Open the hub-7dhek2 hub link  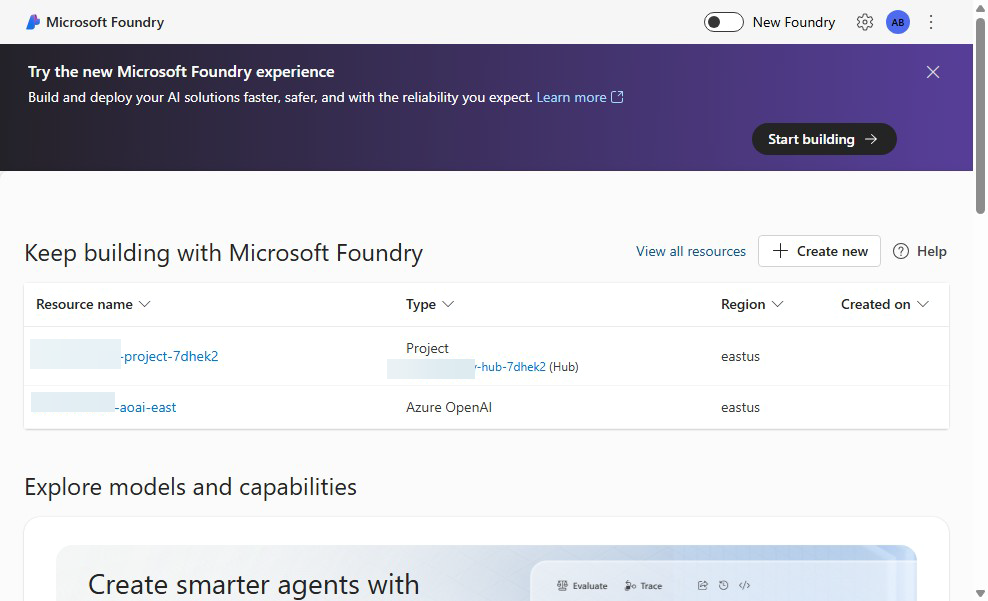[x=510, y=367]
